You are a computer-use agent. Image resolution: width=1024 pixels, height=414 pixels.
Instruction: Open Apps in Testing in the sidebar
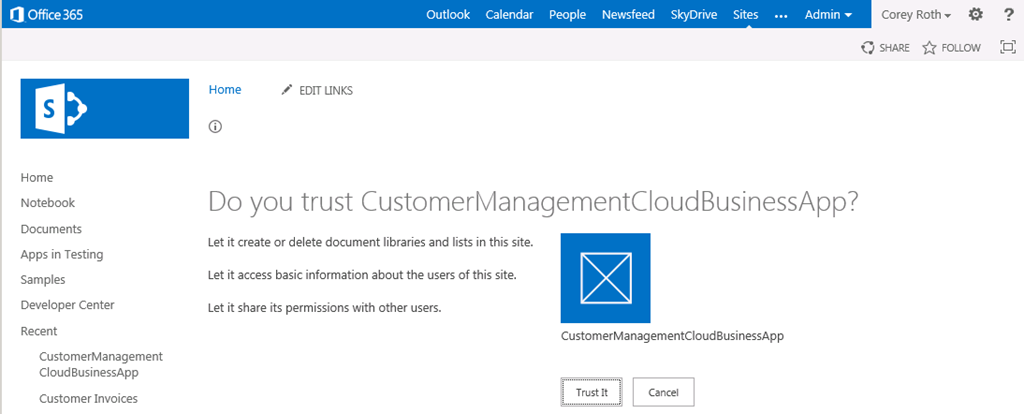(62, 255)
